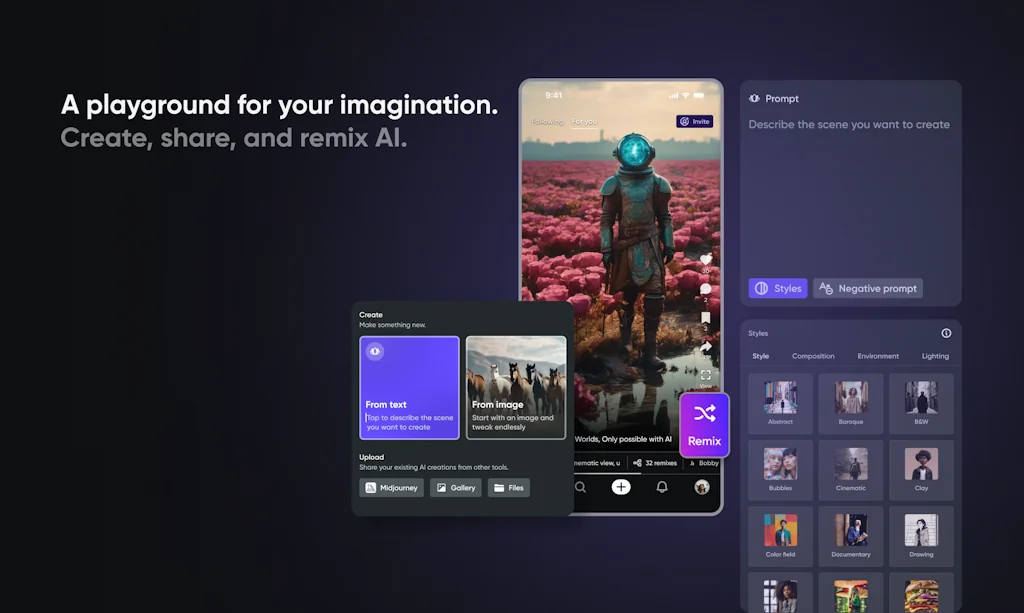Open profile avatar in bottom bar

click(x=701, y=487)
